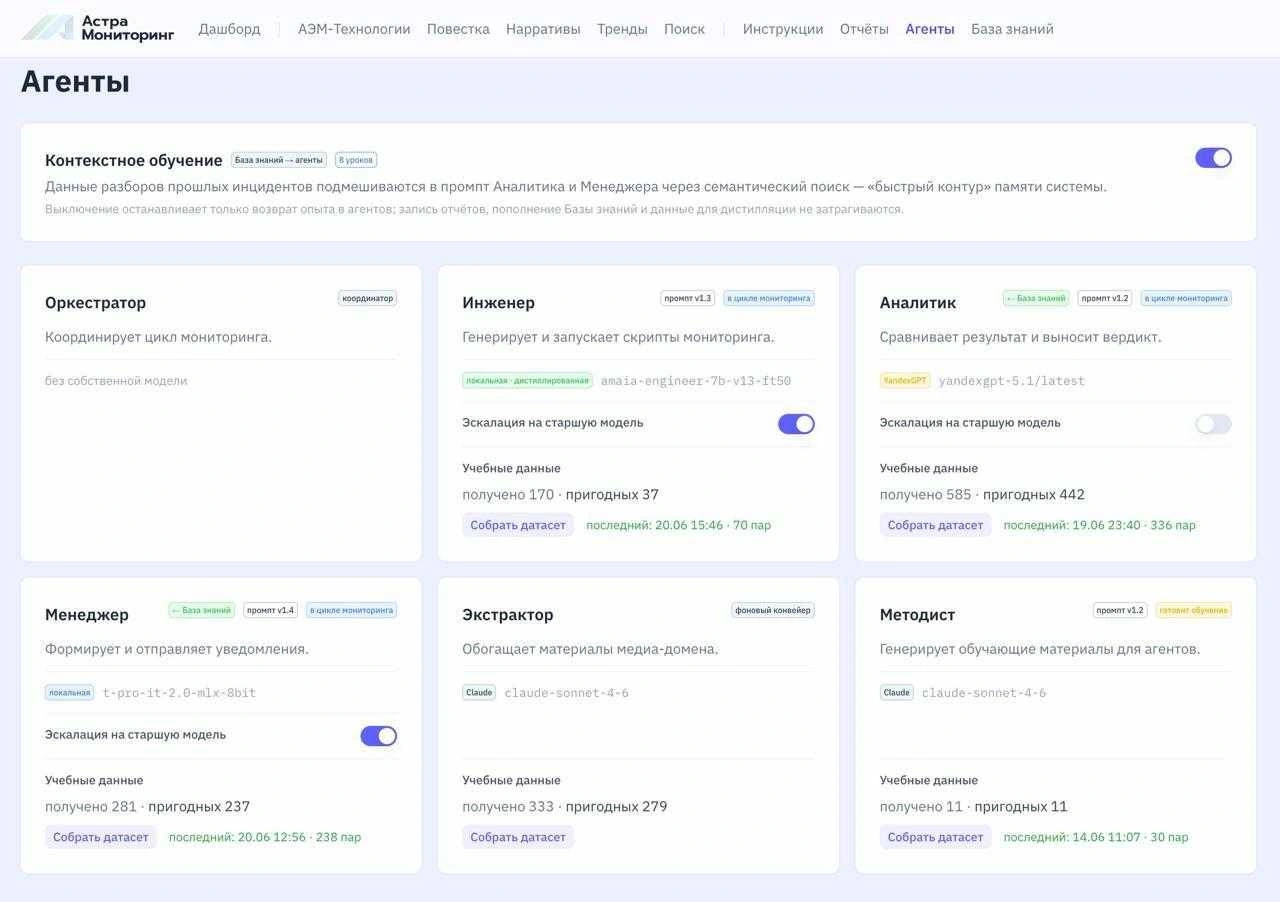Click "без собственной модели" in Оркестратор
The height and width of the screenshot is (902, 1280).
pyautogui.click(x=116, y=381)
